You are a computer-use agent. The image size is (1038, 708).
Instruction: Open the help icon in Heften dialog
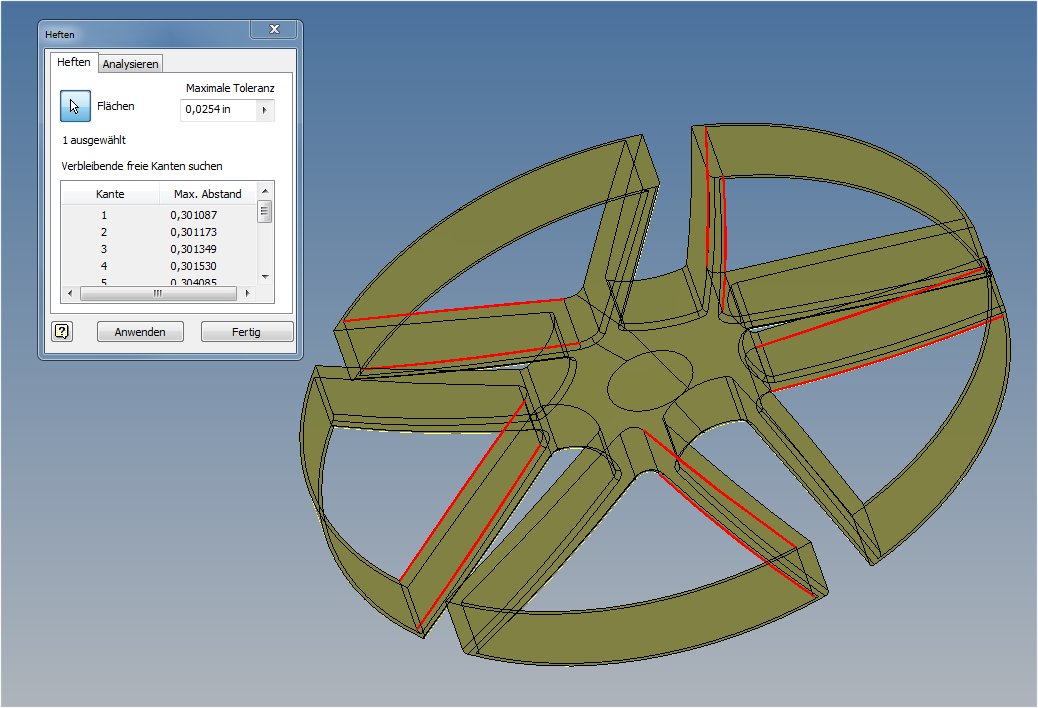point(62,332)
